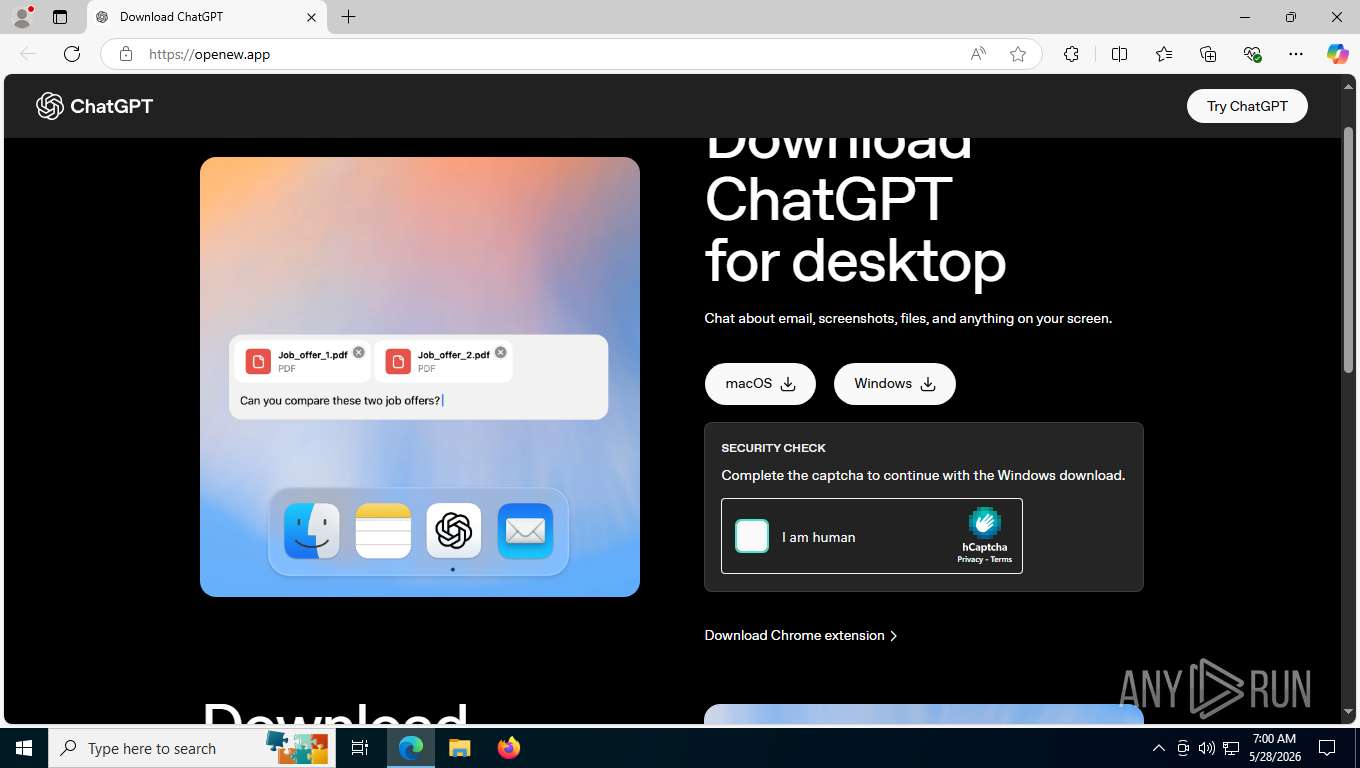Open the Copilot sidebar
The width and height of the screenshot is (1360, 768).
[1338, 54]
